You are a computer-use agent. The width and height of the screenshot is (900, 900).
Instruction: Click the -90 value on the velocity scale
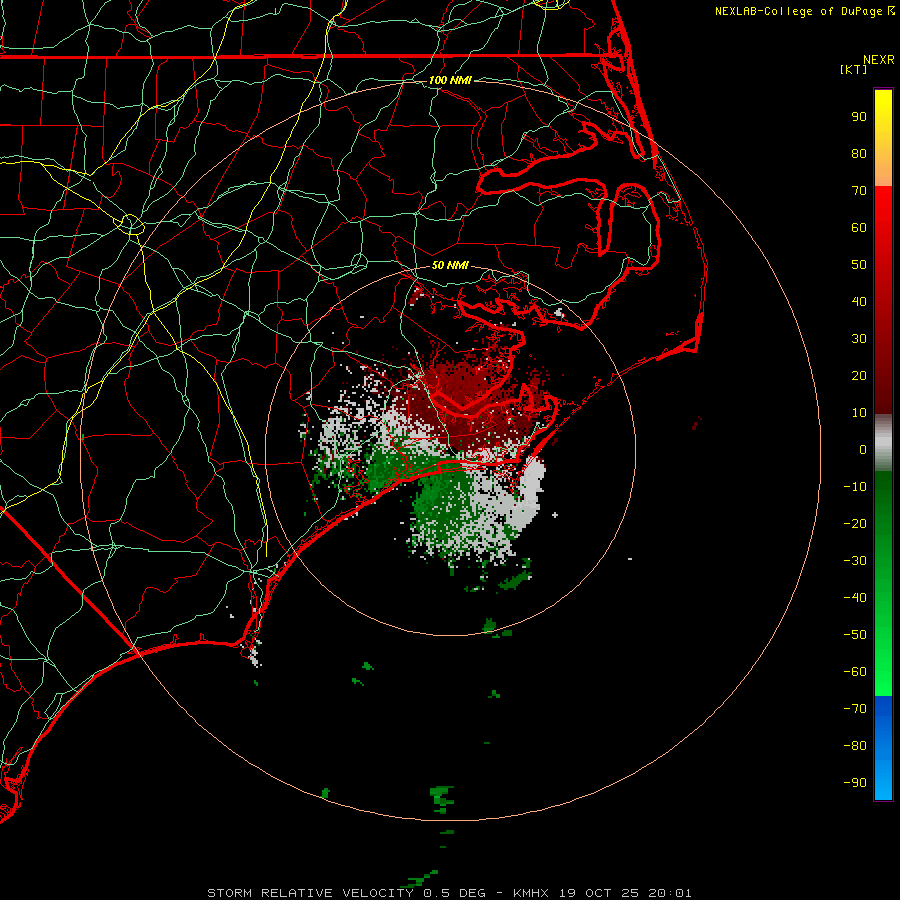click(x=855, y=783)
